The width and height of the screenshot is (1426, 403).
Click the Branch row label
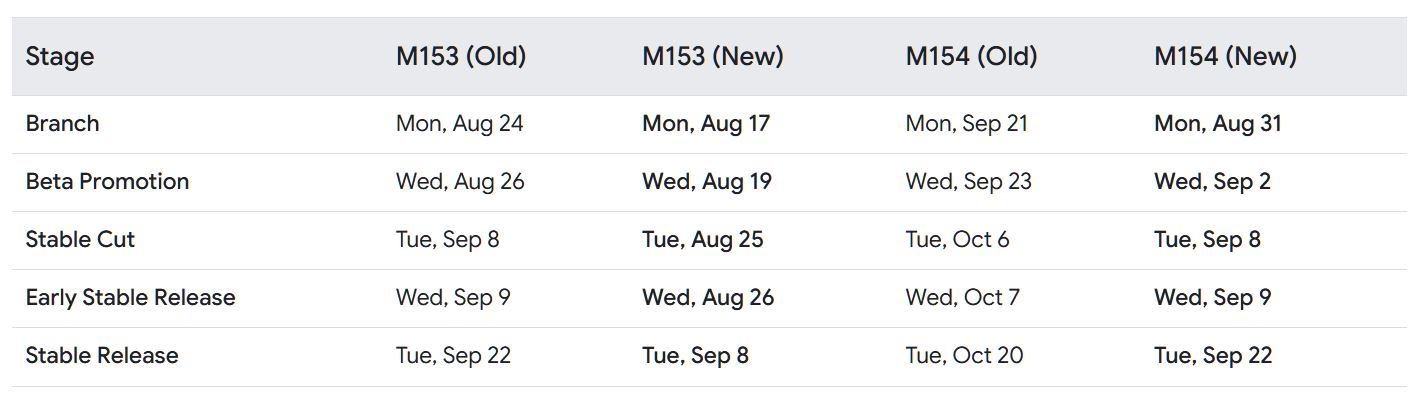coord(63,124)
